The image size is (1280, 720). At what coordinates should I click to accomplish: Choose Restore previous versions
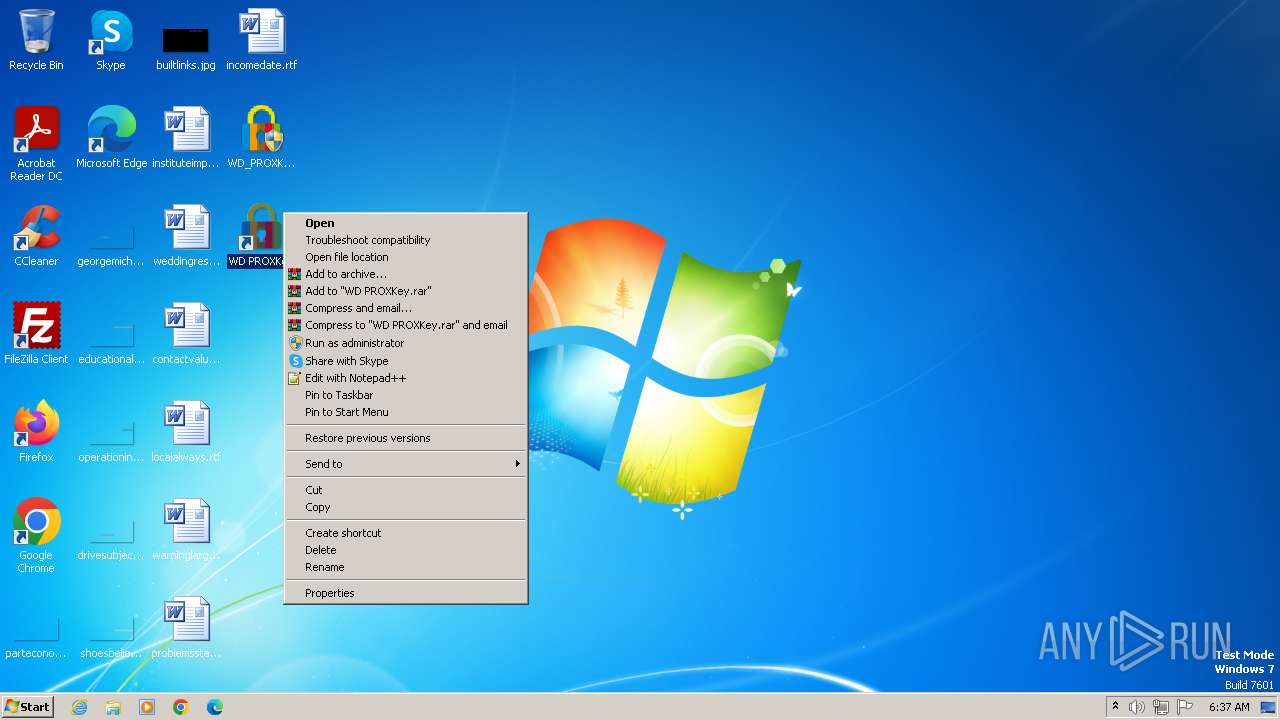coord(405,438)
